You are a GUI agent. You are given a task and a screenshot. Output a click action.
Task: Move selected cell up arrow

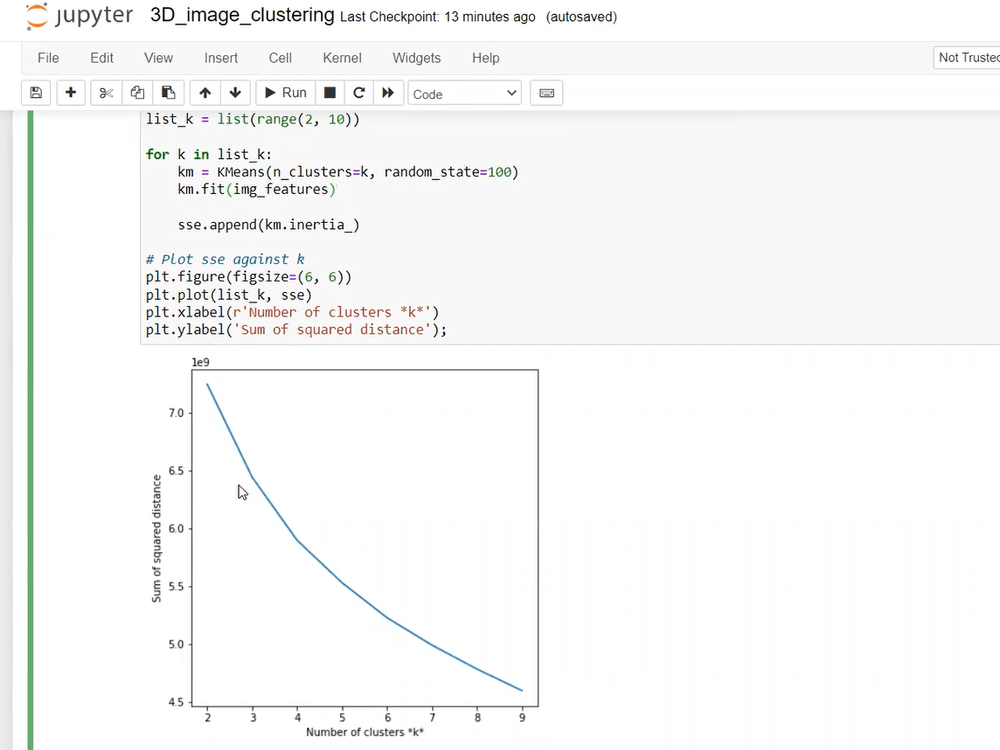click(205, 93)
